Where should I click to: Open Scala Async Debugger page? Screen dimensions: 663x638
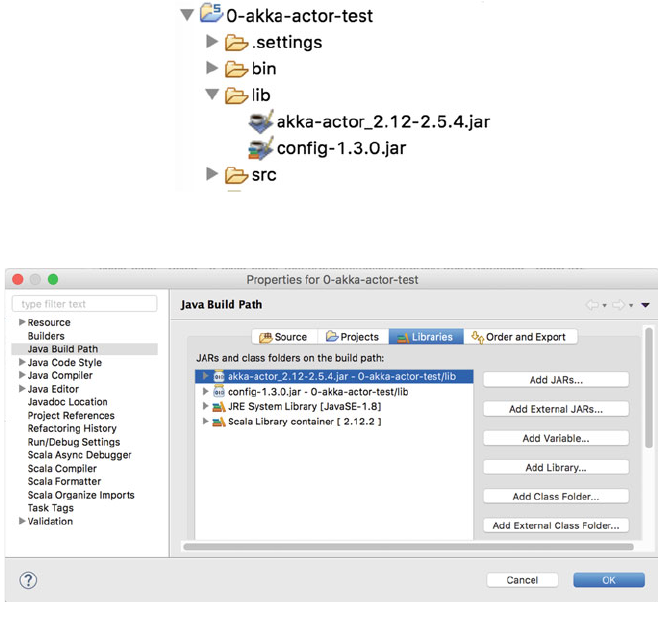click(79, 455)
